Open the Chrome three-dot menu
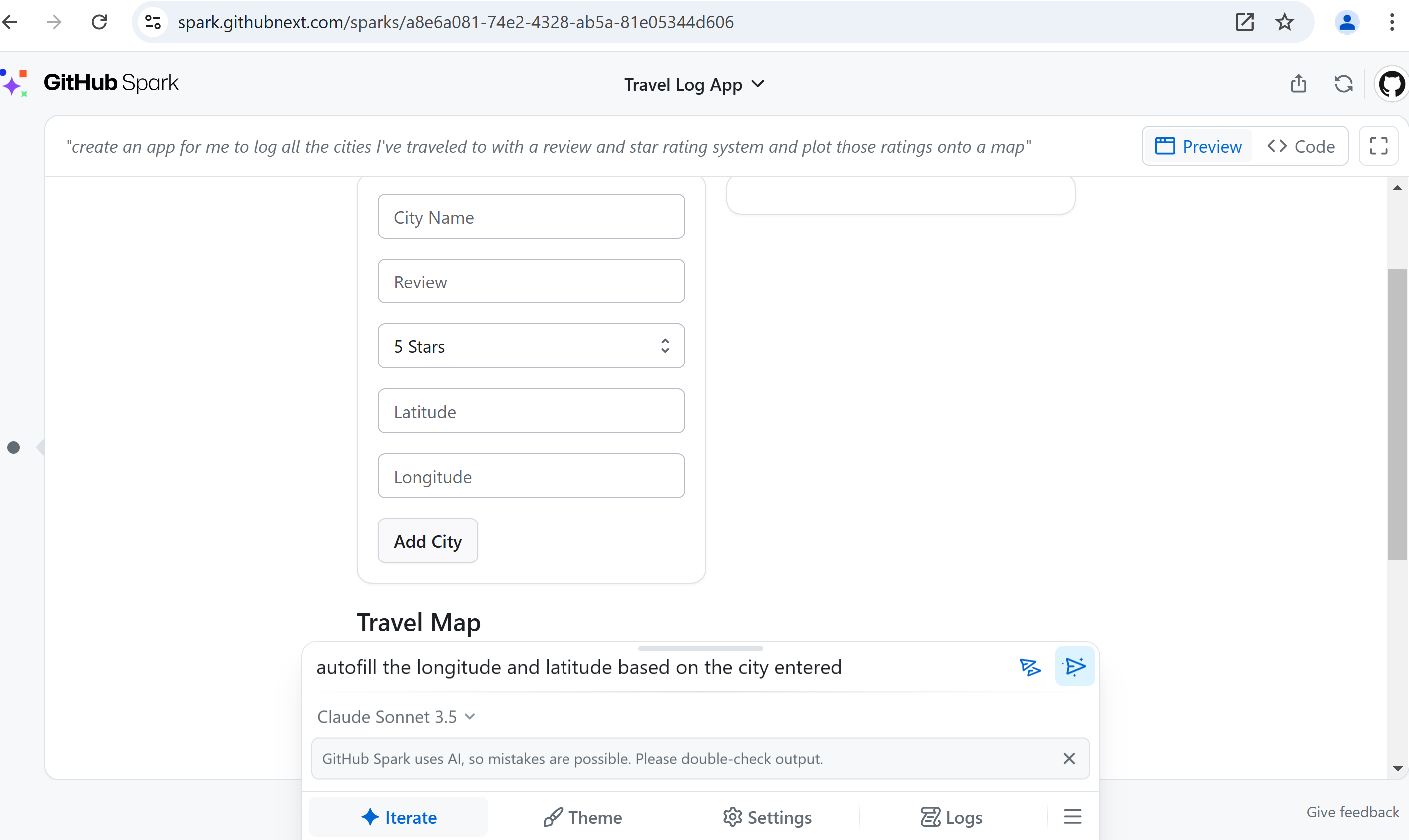 (1392, 22)
